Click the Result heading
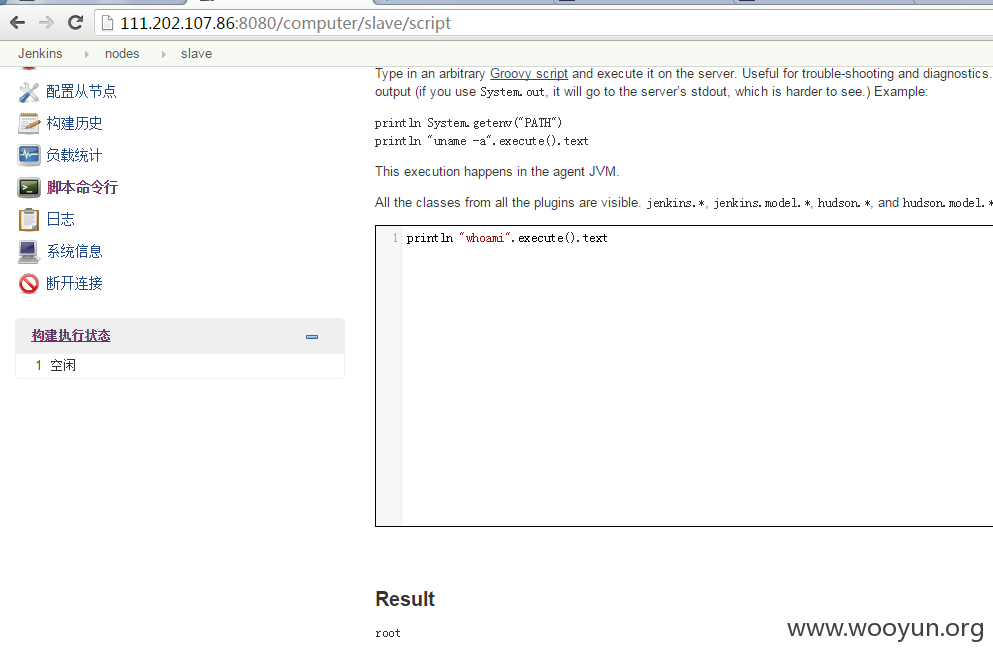The width and height of the screenshot is (993, 657). [x=405, y=599]
